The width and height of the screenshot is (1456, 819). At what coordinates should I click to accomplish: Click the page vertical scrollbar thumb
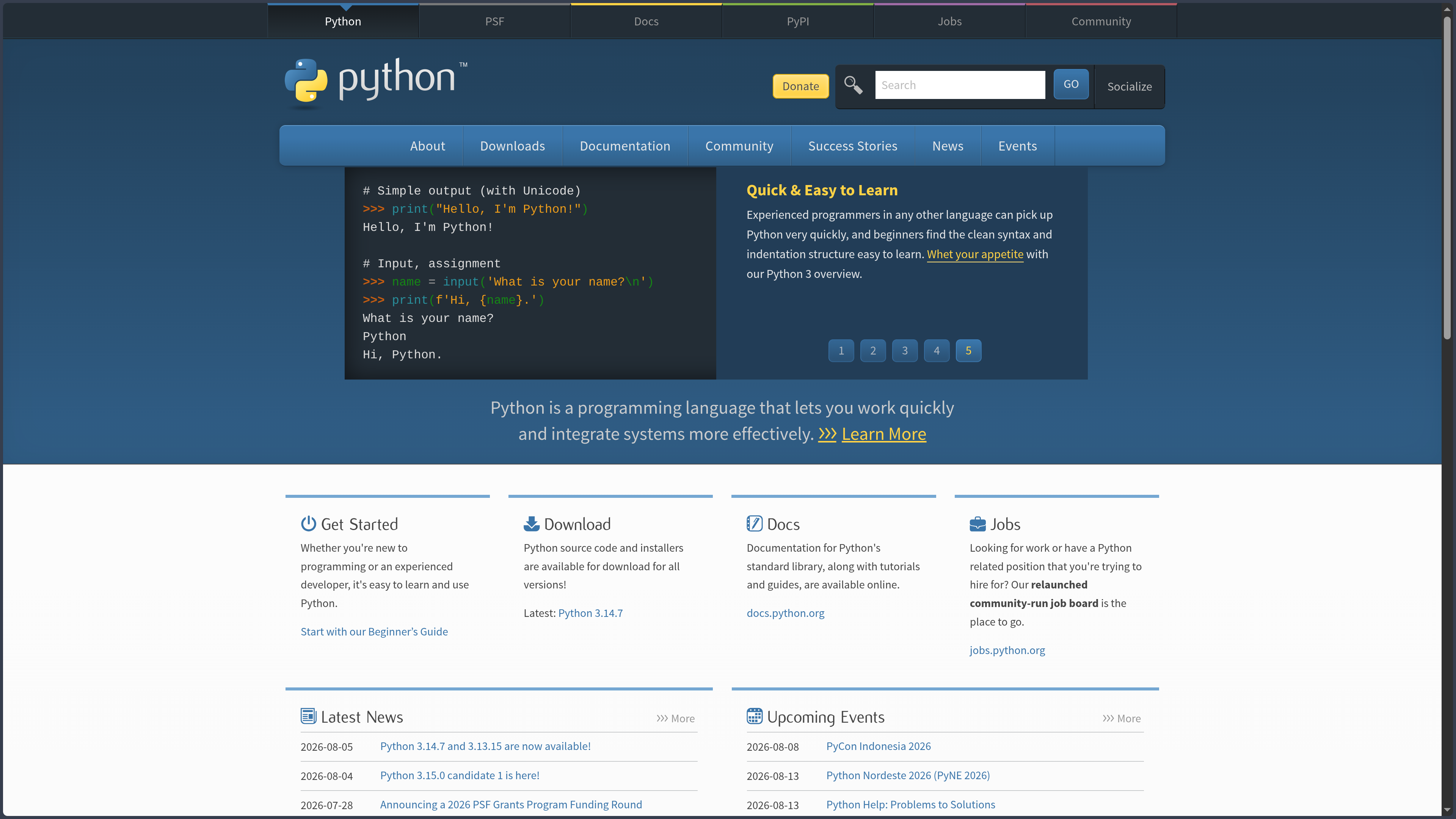click(1447, 177)
